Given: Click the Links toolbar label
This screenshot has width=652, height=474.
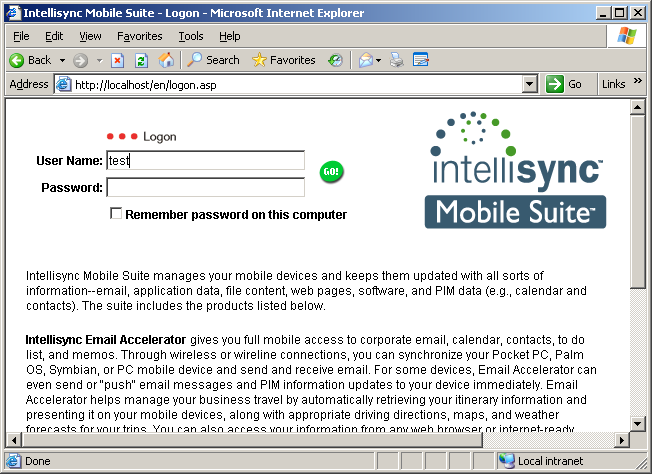Looking at the screenshot, I should point(613,84).
